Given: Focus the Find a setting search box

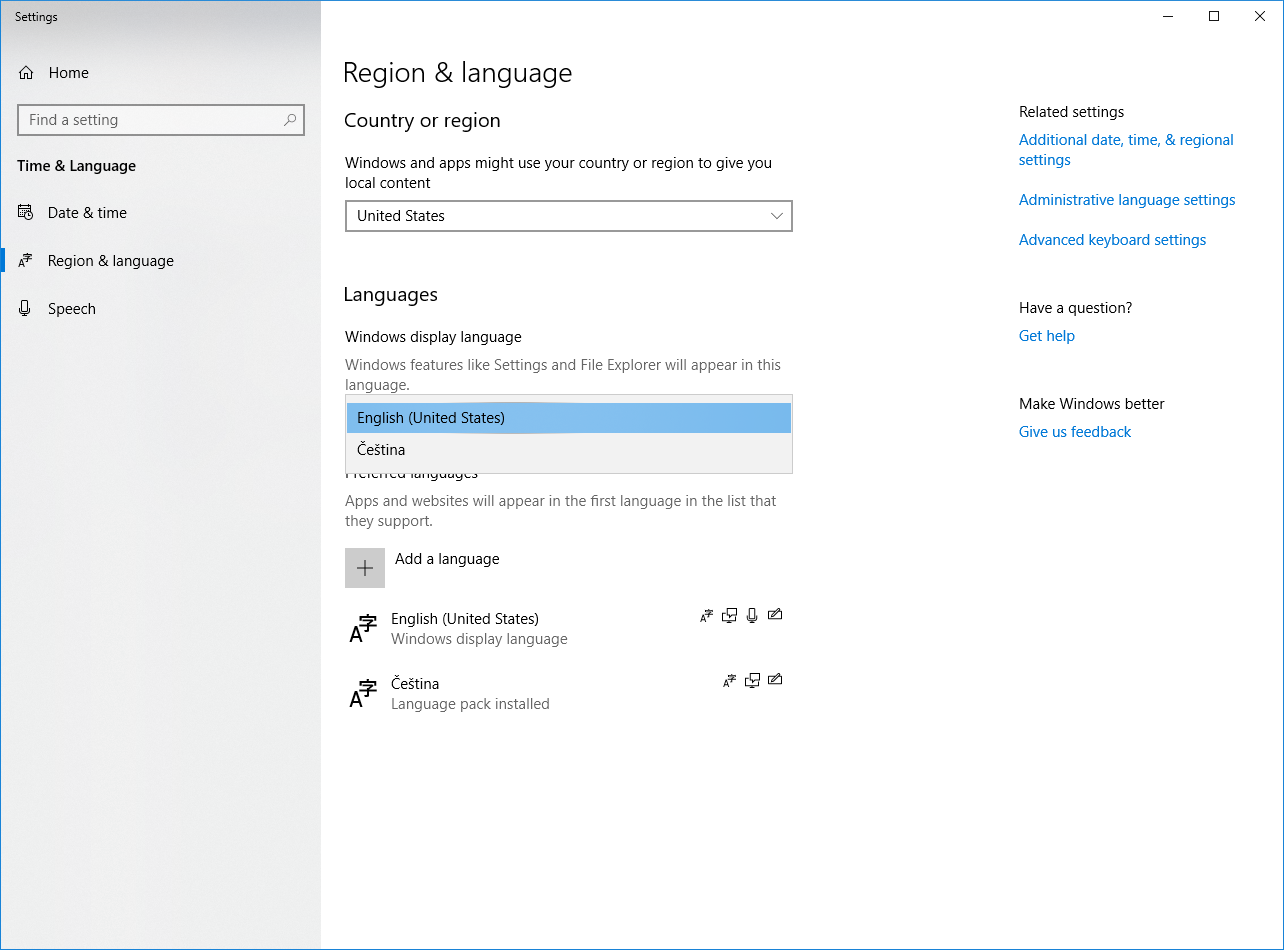Looking at the screenshot, I should coord(161,120).
